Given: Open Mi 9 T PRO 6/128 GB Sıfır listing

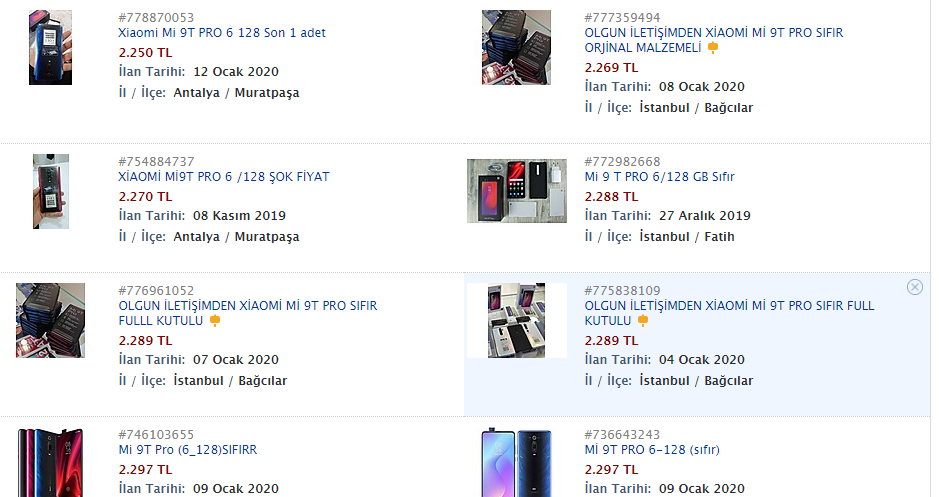Looking at the screenshot, I should click(x=659, y=177).
